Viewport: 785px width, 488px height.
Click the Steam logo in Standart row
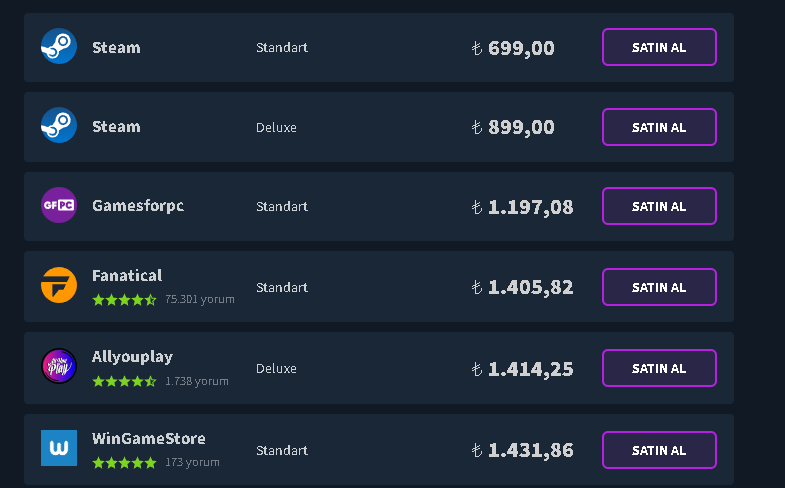(59, 47)
